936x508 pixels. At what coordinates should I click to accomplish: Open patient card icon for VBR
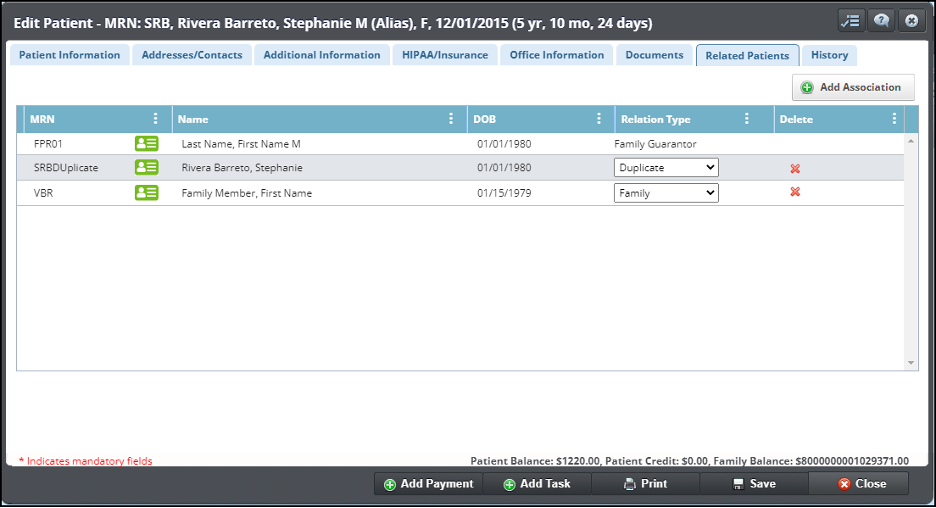tap(146, 193)
